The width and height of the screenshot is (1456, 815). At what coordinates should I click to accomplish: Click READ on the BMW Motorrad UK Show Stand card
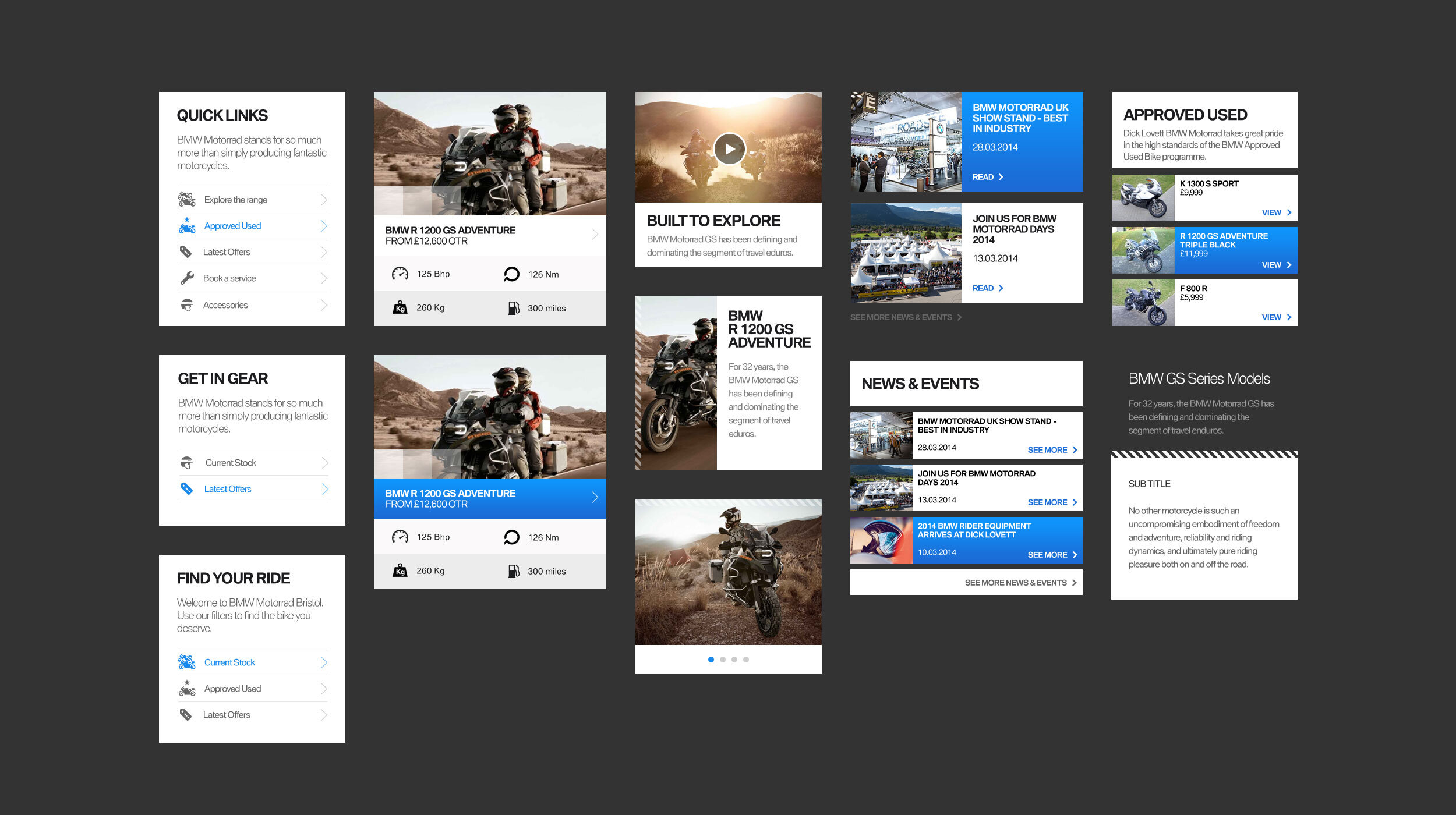[988, 177]
